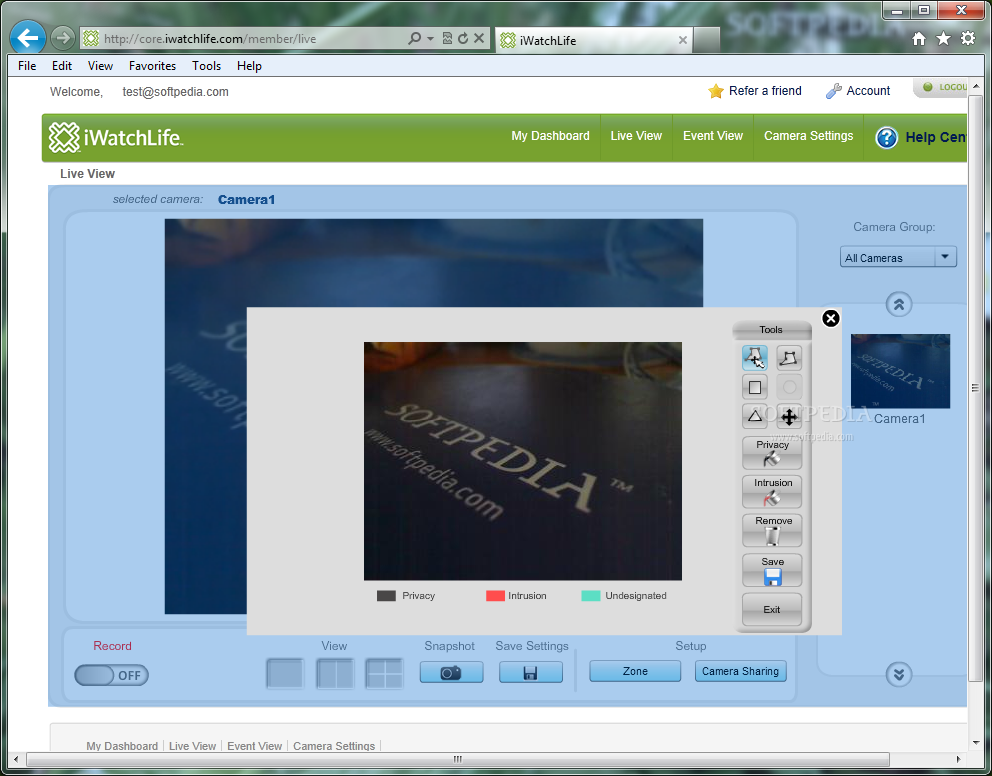Apply Privacy paint bucket
Screen dimensions: 992x776
[772, 453]
